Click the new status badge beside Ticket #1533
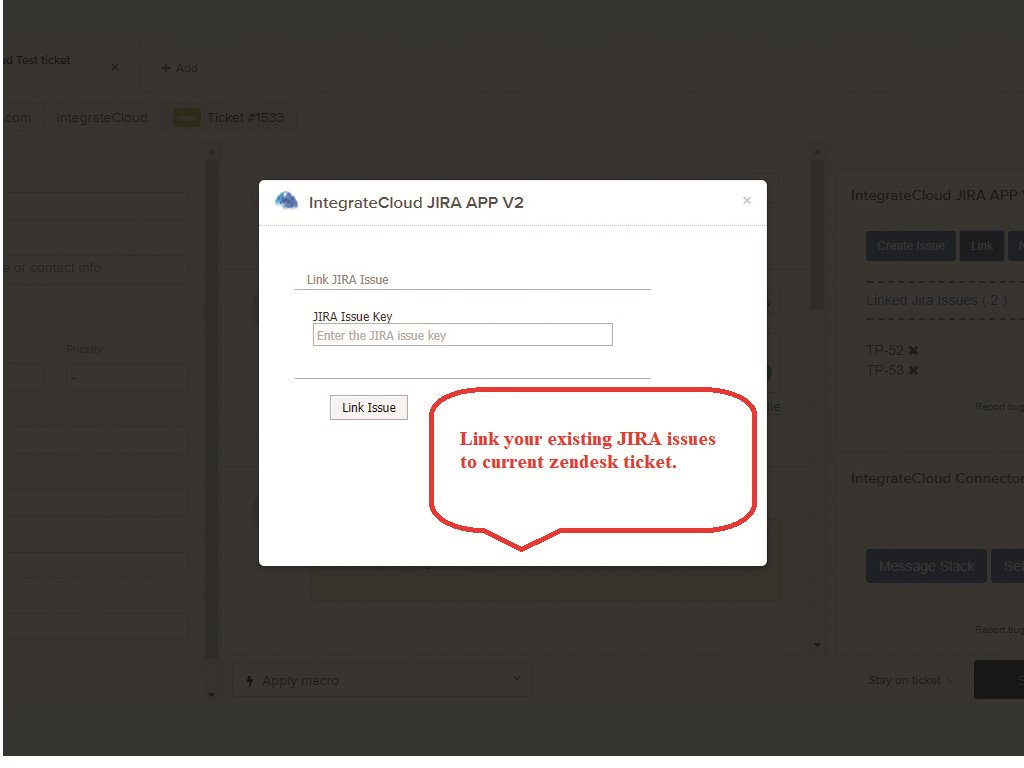 [x=187, y=118]
